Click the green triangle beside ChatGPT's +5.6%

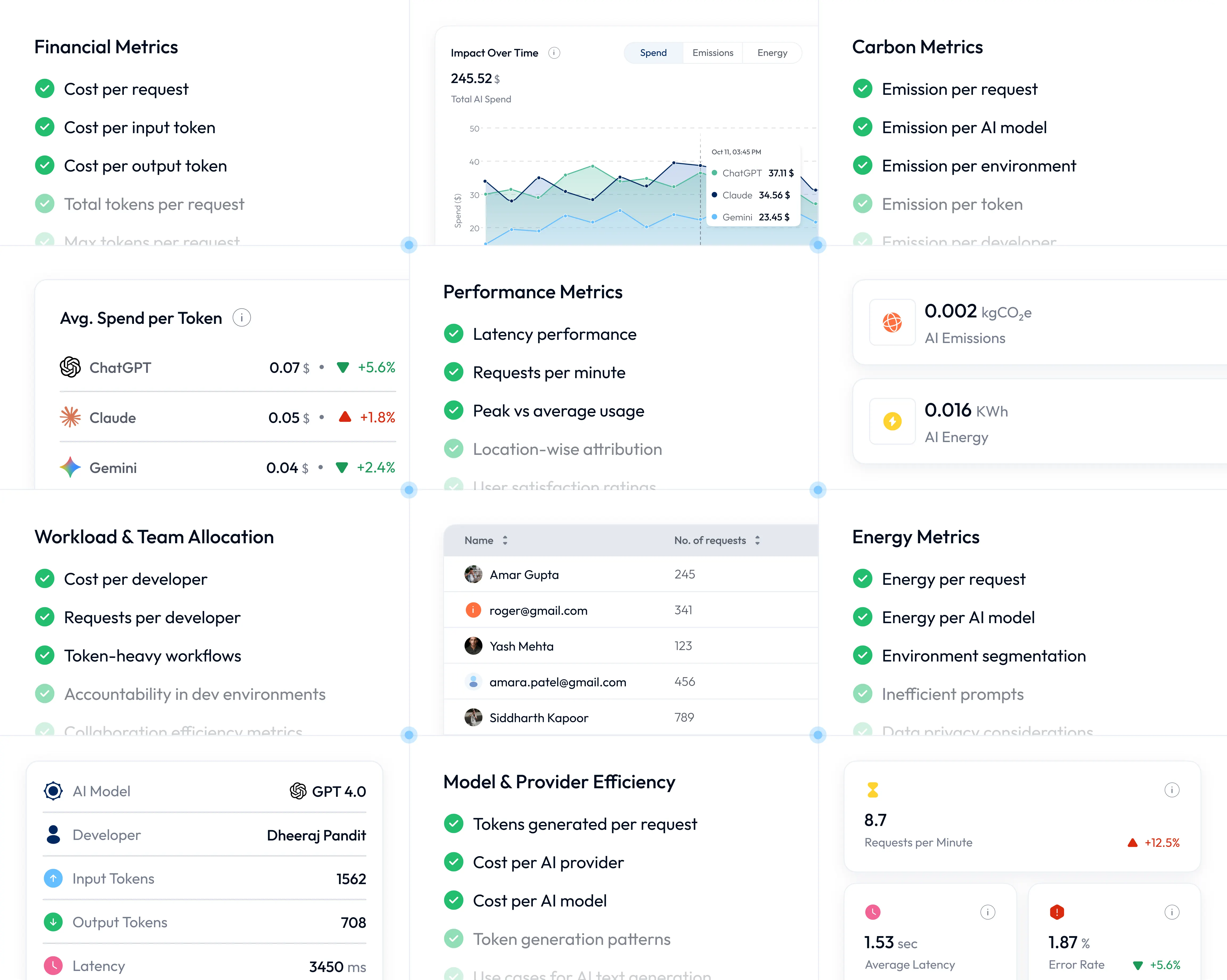(x=343, y=368)
